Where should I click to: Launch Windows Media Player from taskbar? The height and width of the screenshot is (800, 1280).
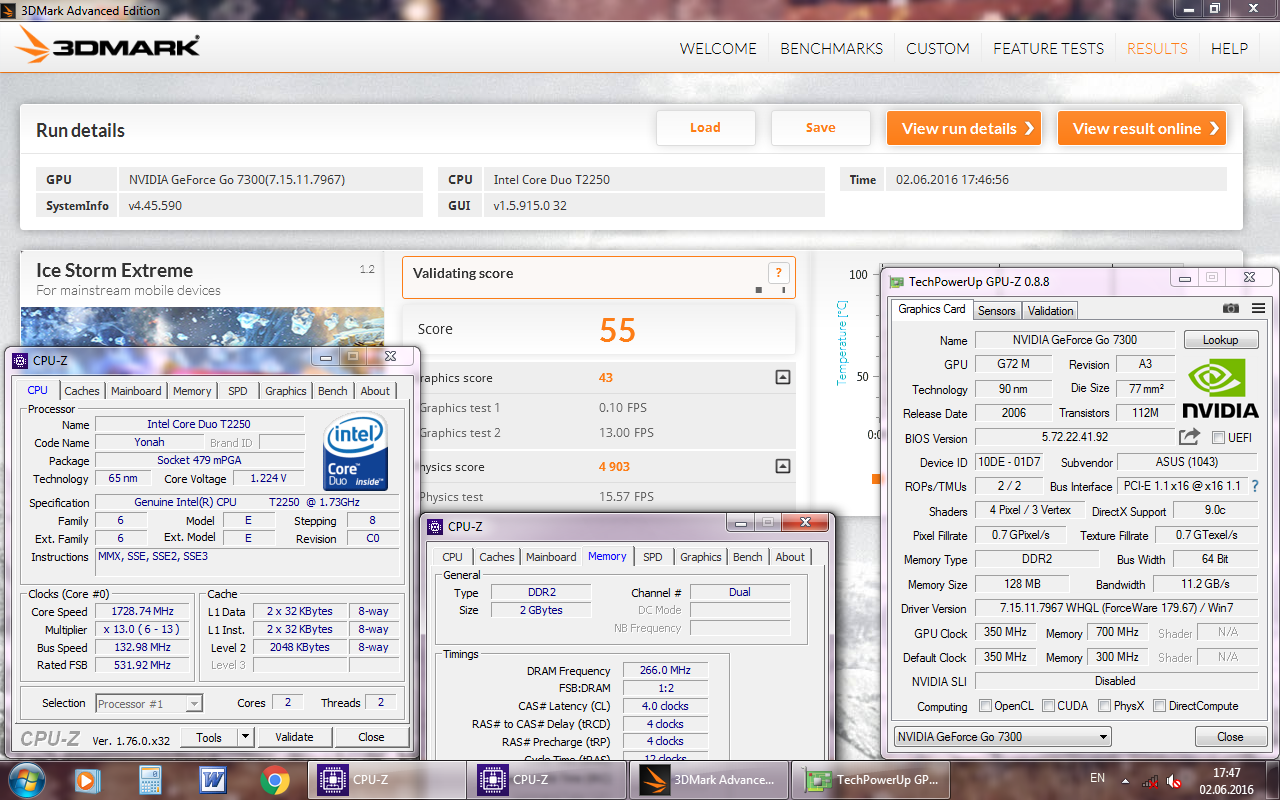click(87, 779)
